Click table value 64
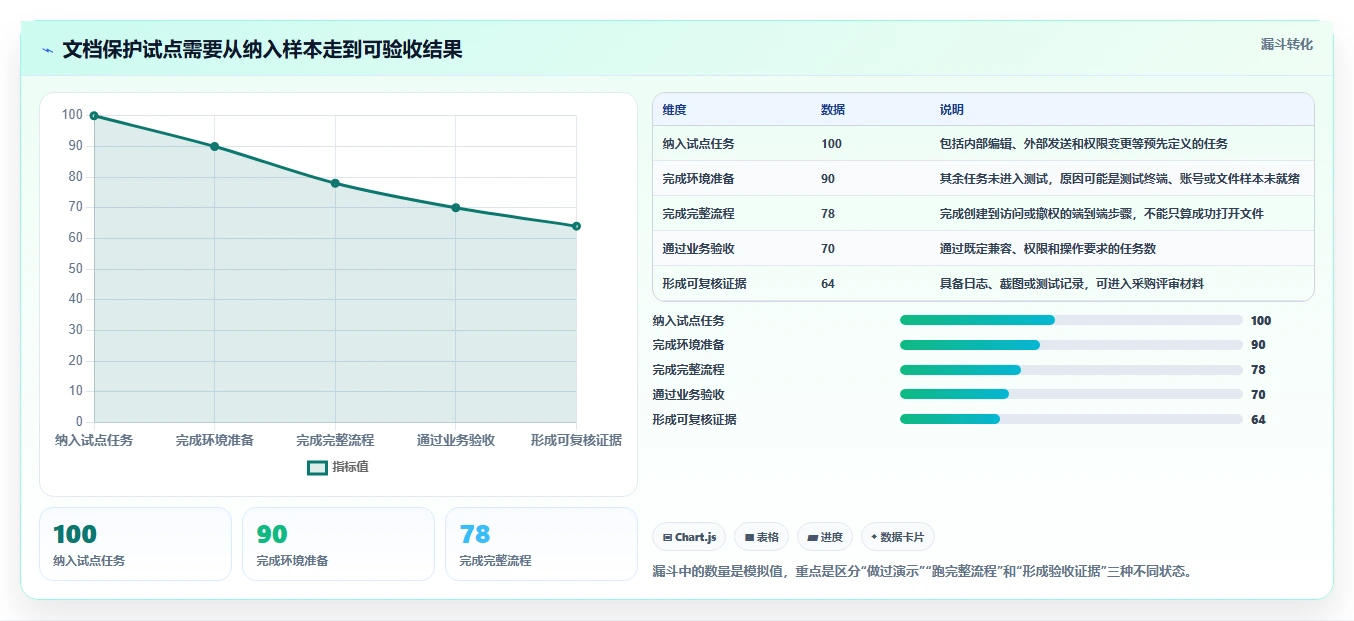The width and height of the screenshot is (1354, 621). click(828, 284)
